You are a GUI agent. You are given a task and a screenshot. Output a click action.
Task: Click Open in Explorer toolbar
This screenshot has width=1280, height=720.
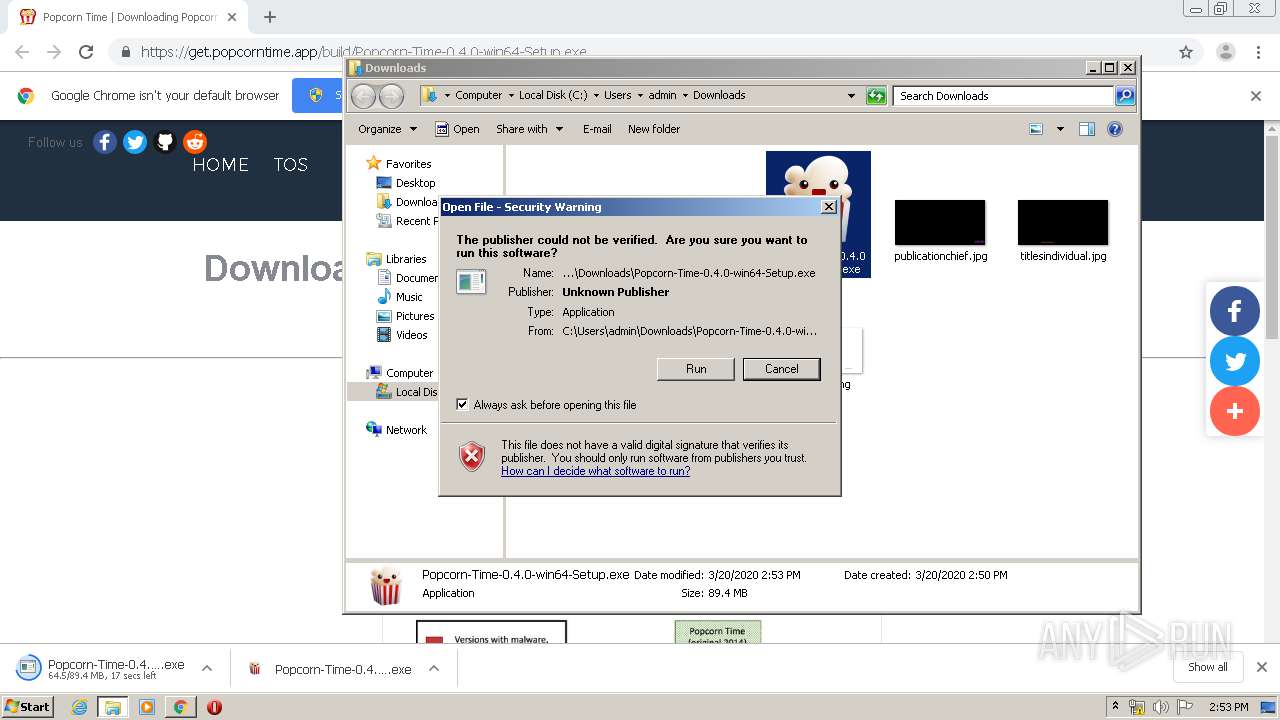tap(457, 129)
